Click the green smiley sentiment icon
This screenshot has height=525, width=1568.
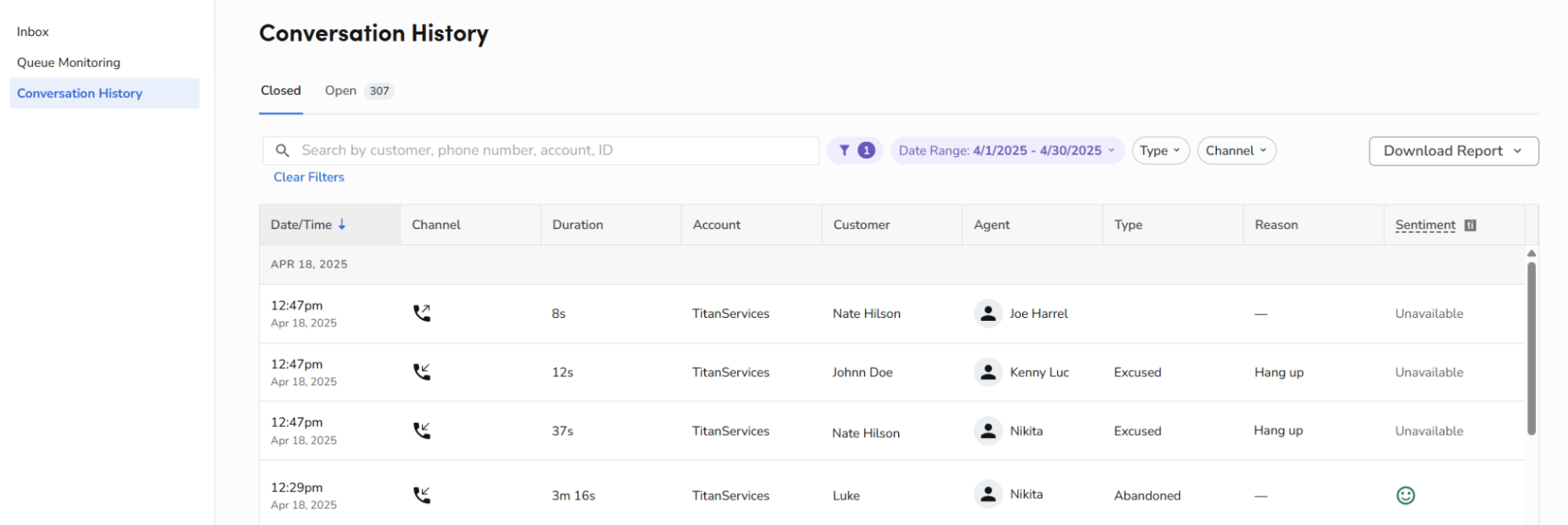(x=1406, y=495)
